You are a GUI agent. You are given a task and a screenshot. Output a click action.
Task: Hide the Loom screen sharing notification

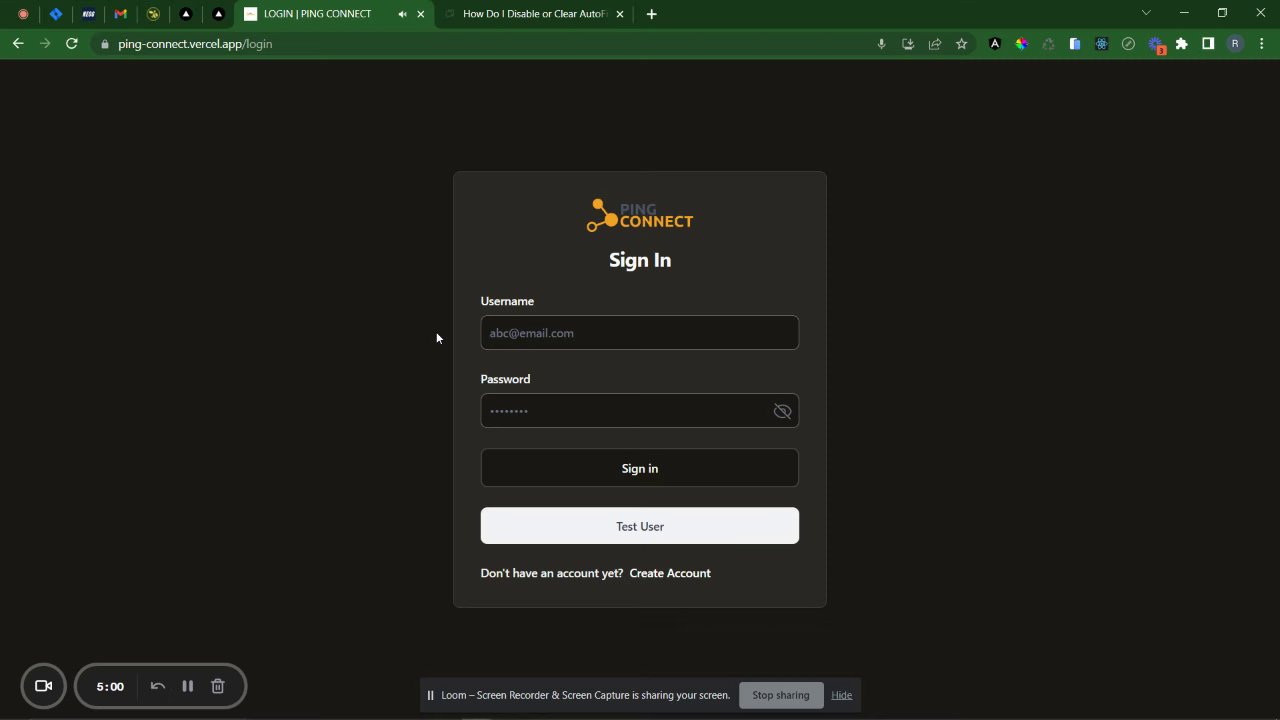(x=841, y=695)
